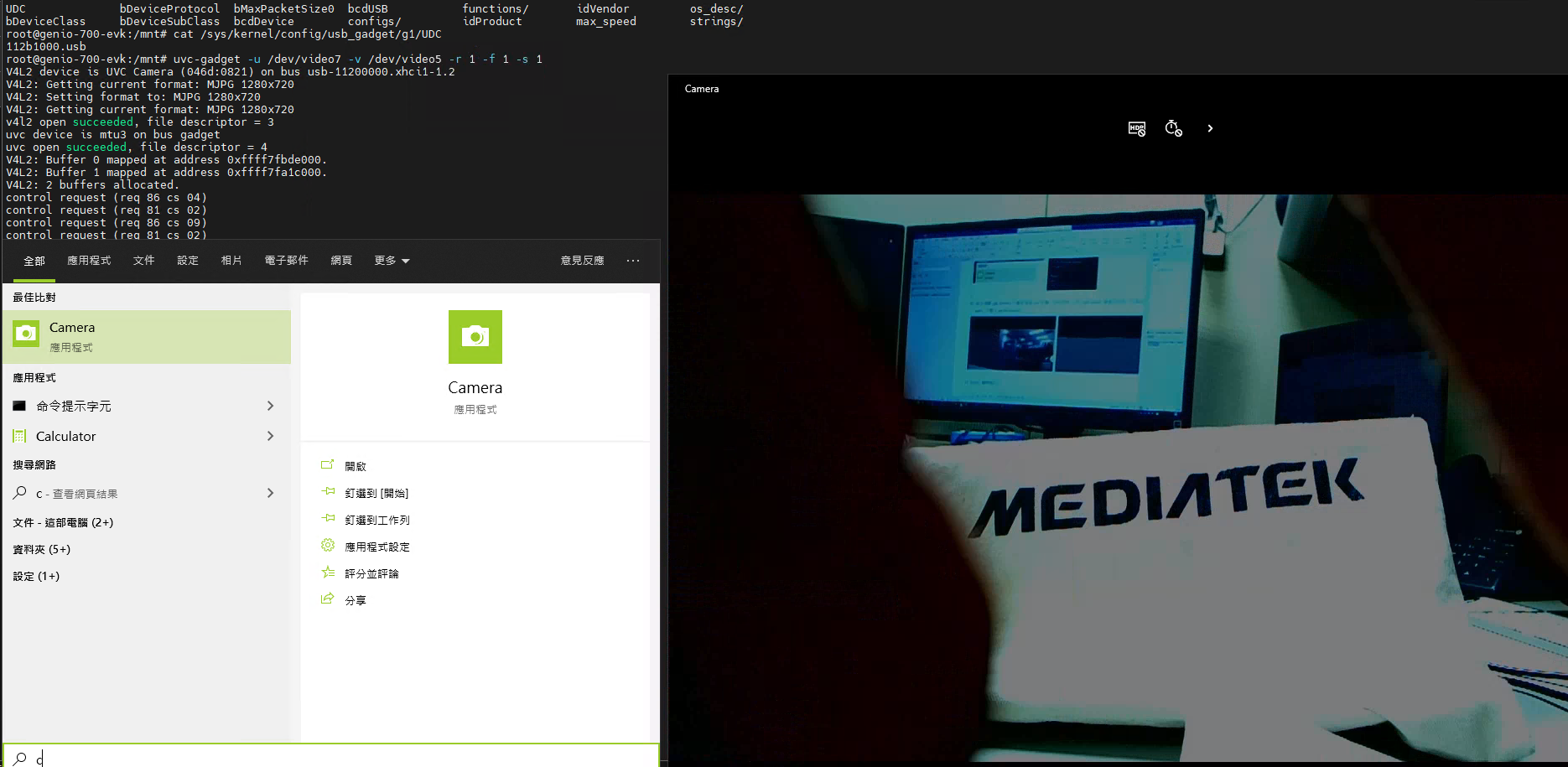
Task: Toggle the photo timer in Camera
Action: tap(1173, 128)
